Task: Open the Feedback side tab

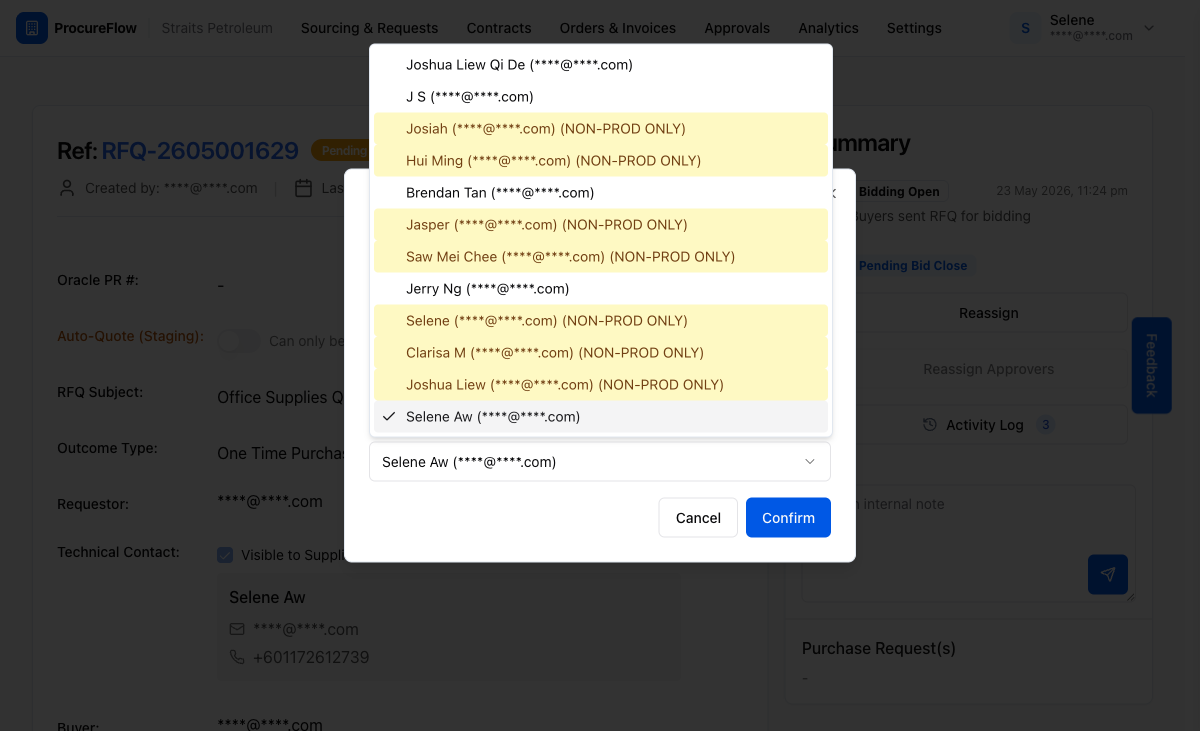Action: (x=1151, y=365)
